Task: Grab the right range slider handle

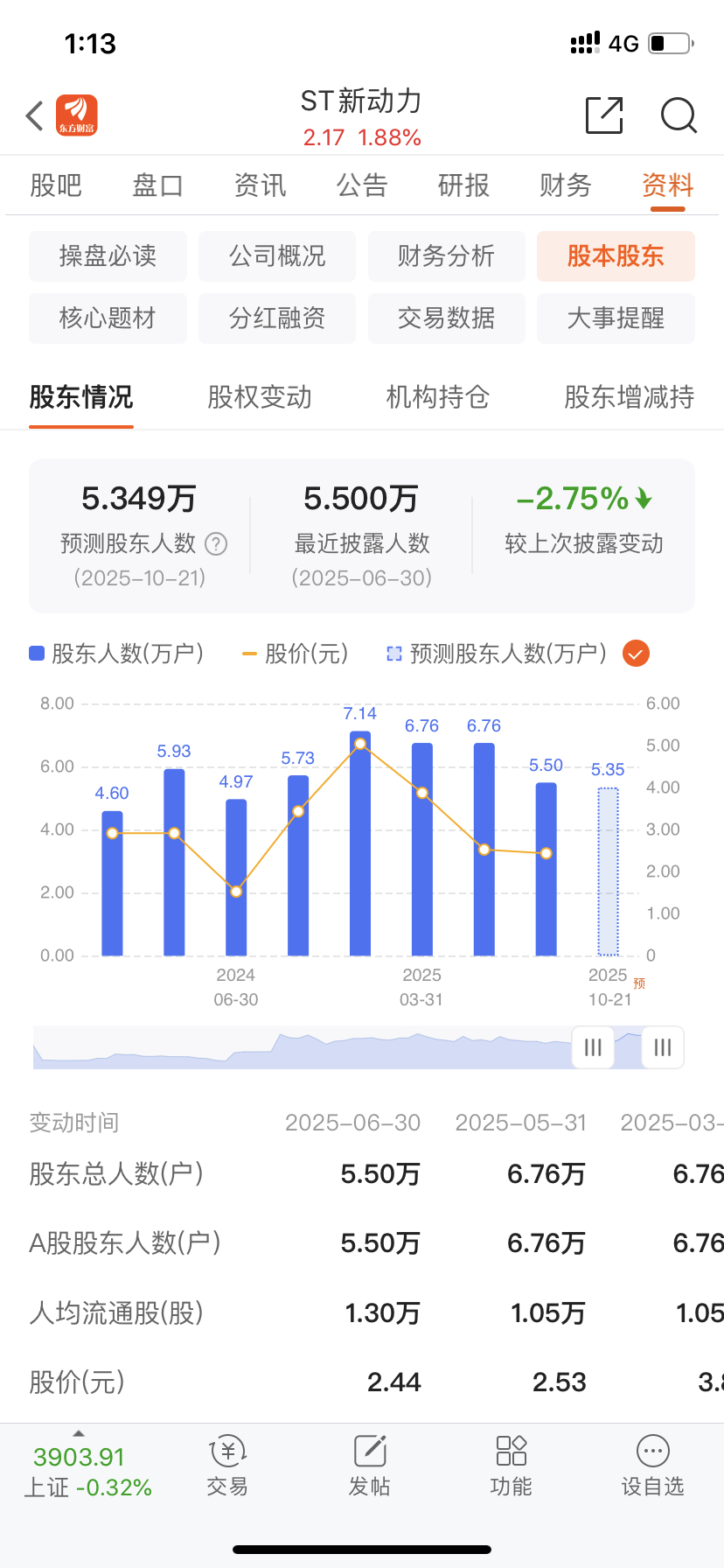Action: (x=663, y=1047)
